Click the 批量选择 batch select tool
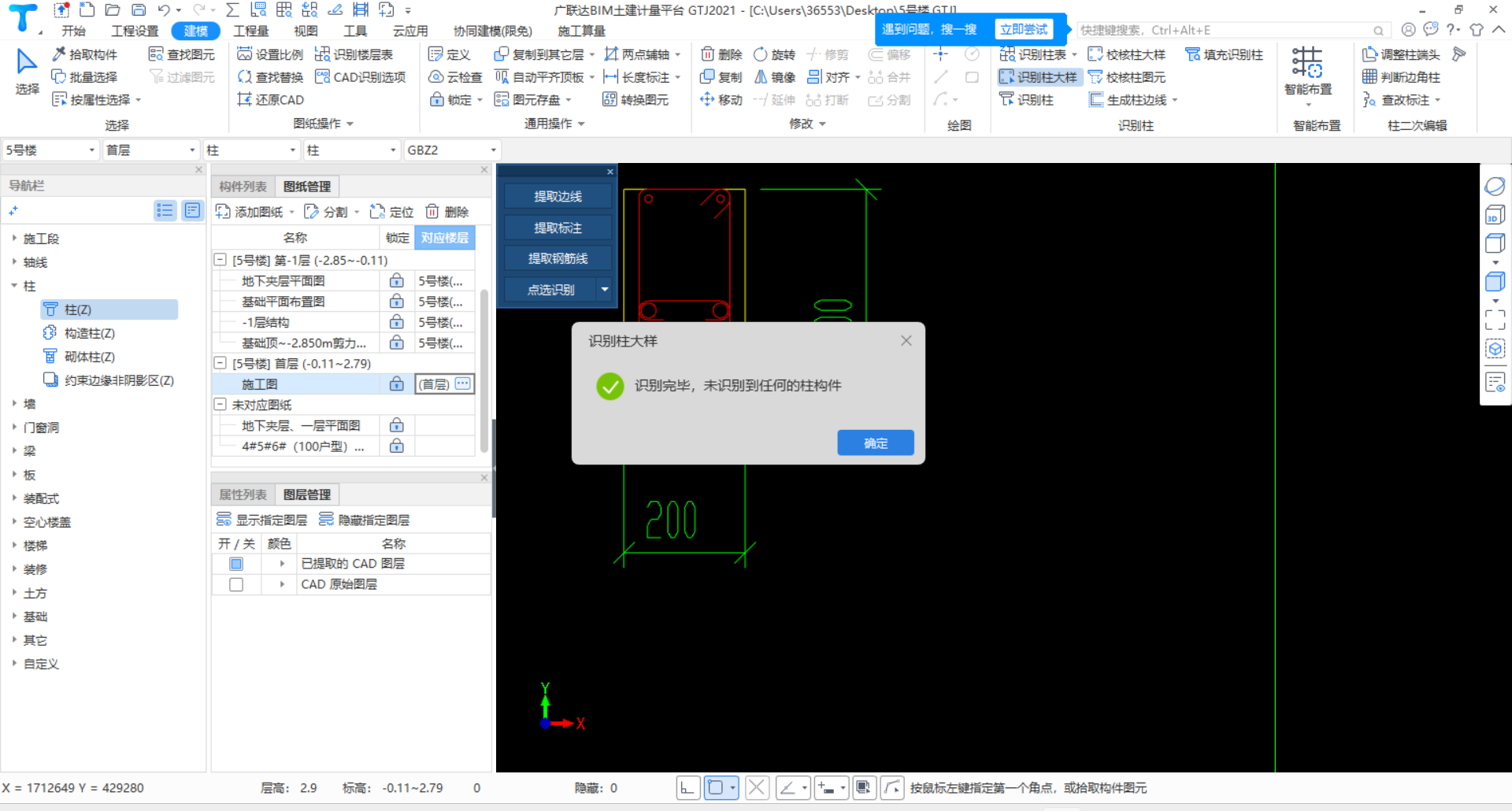 pos(85,77)
